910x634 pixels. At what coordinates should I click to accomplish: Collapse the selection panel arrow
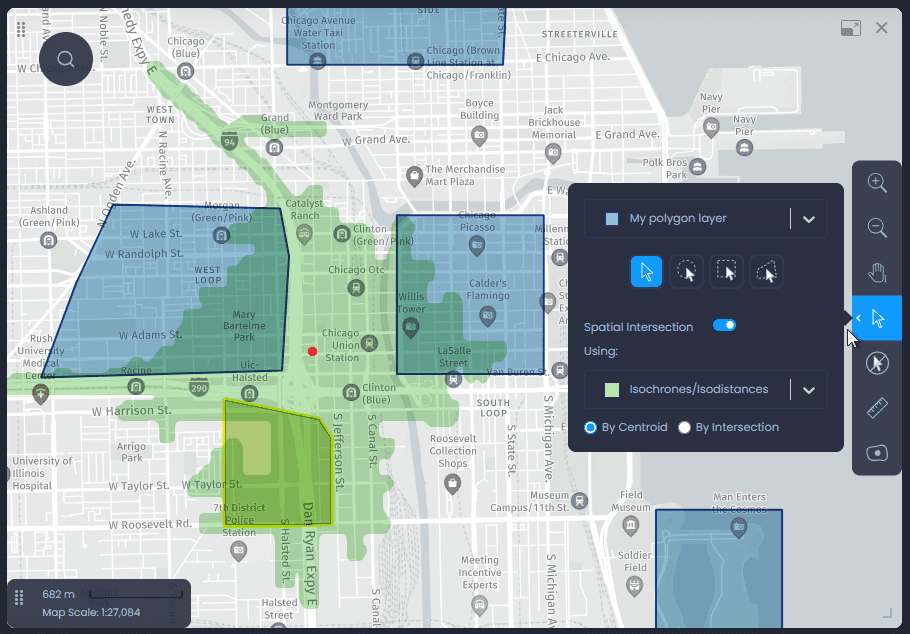(858, 318)
